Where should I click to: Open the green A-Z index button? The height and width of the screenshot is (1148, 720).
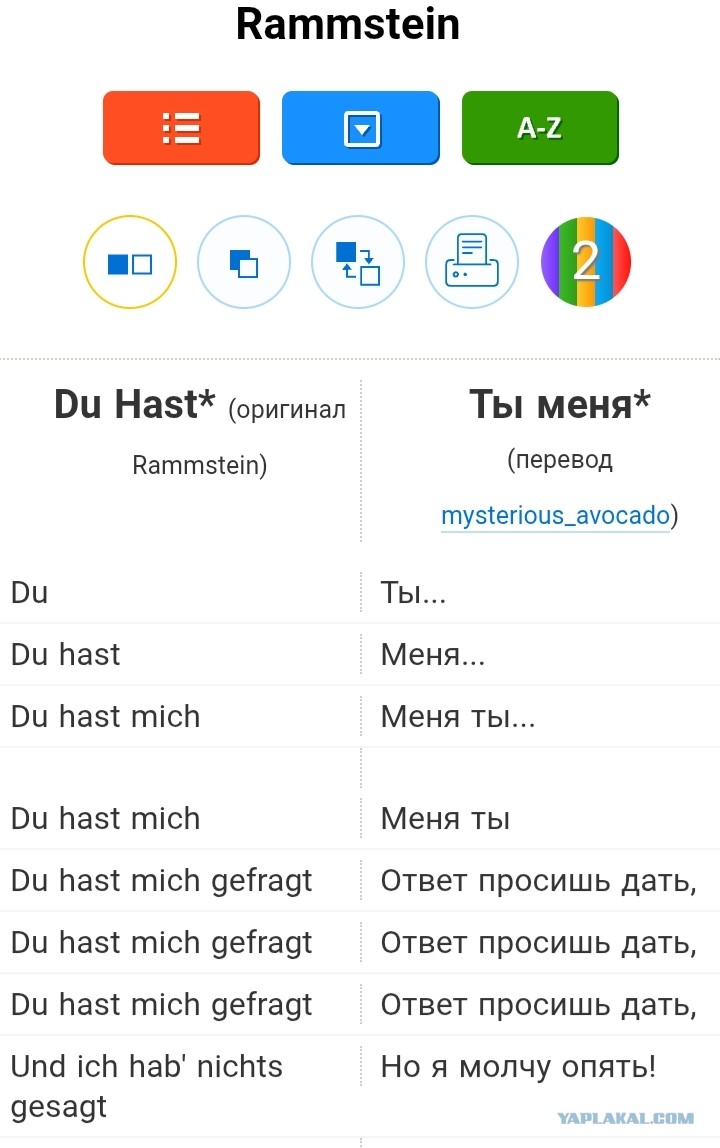540,128
